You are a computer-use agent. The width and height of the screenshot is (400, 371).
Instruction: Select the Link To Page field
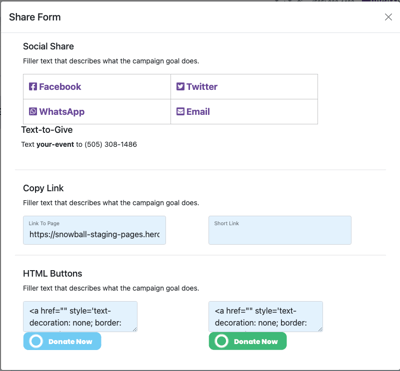point(94,230)
